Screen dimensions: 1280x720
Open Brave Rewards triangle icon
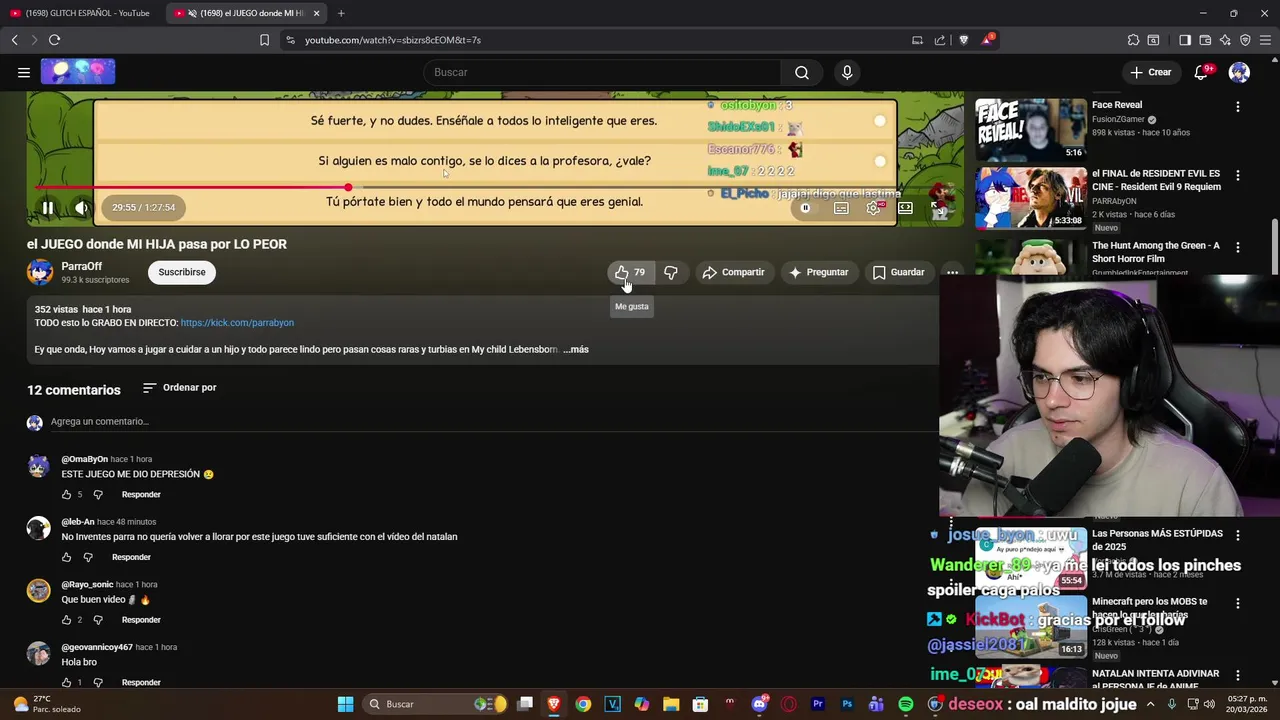[x=988, y=40]
